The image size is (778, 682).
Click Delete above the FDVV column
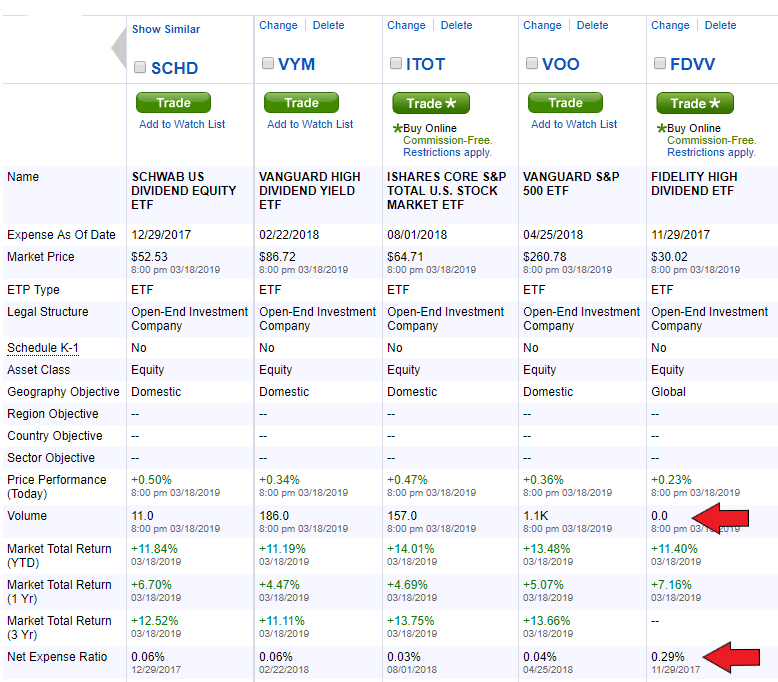pyautogui.click(x=720, y=25)
